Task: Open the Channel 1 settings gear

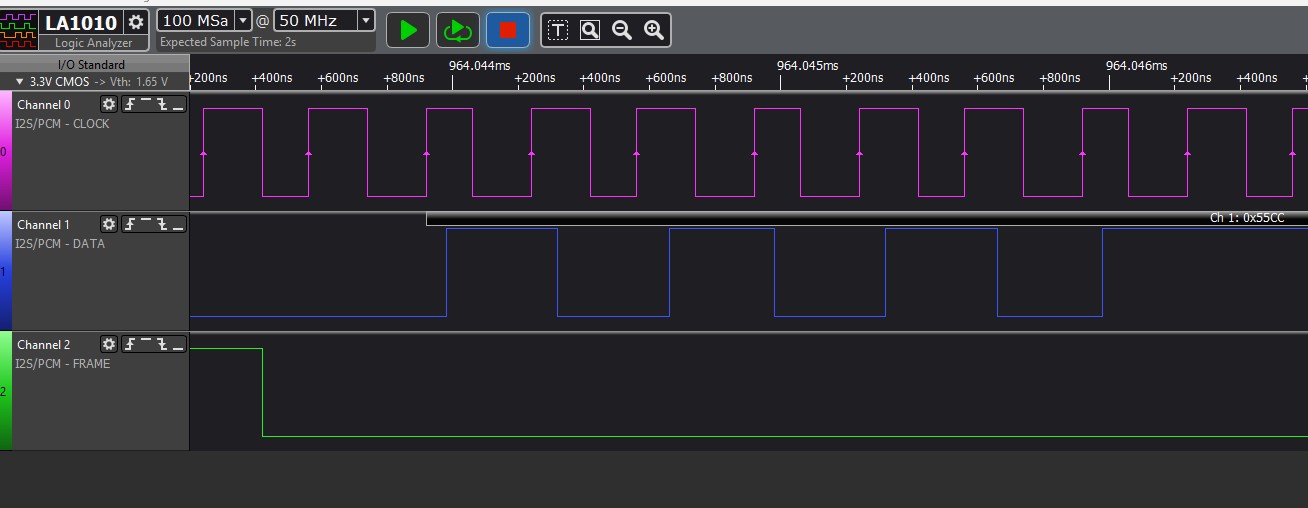Action: click(x=109, y=225)
